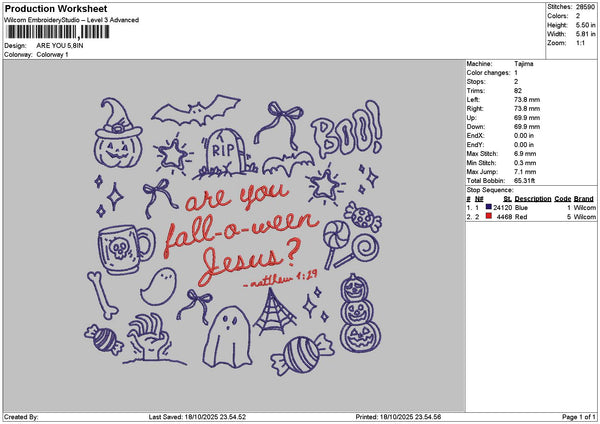Click the embroidery design preview image

click(234, 236)
